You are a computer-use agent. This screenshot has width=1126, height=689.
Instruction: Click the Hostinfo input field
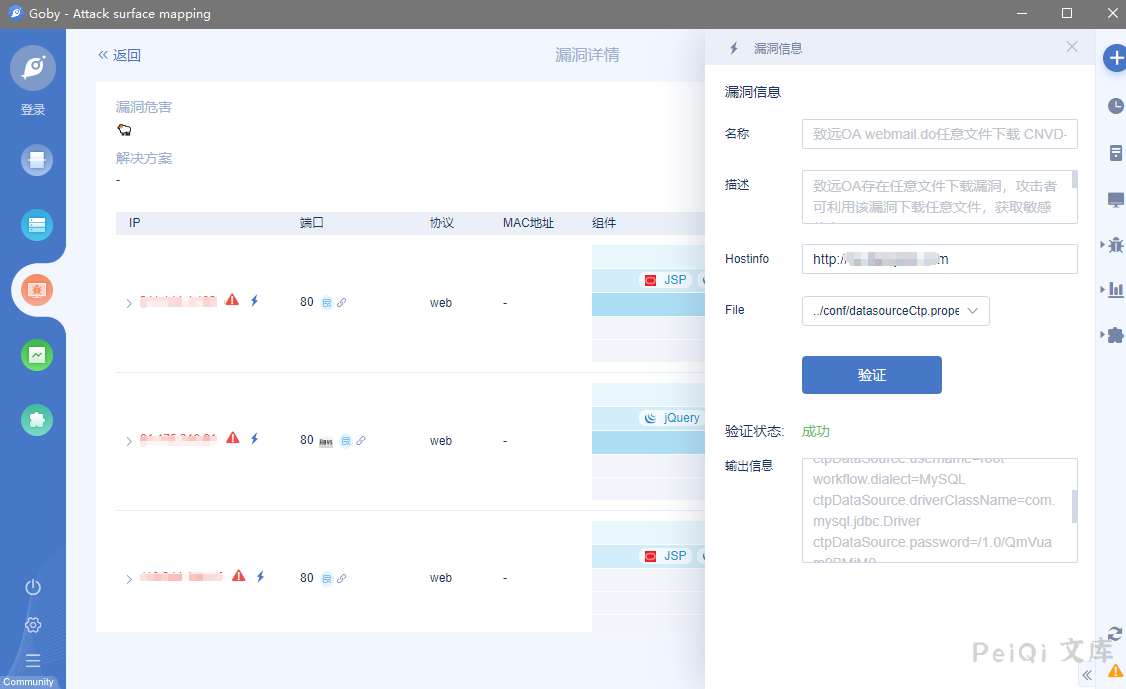(x=939, y=259)
